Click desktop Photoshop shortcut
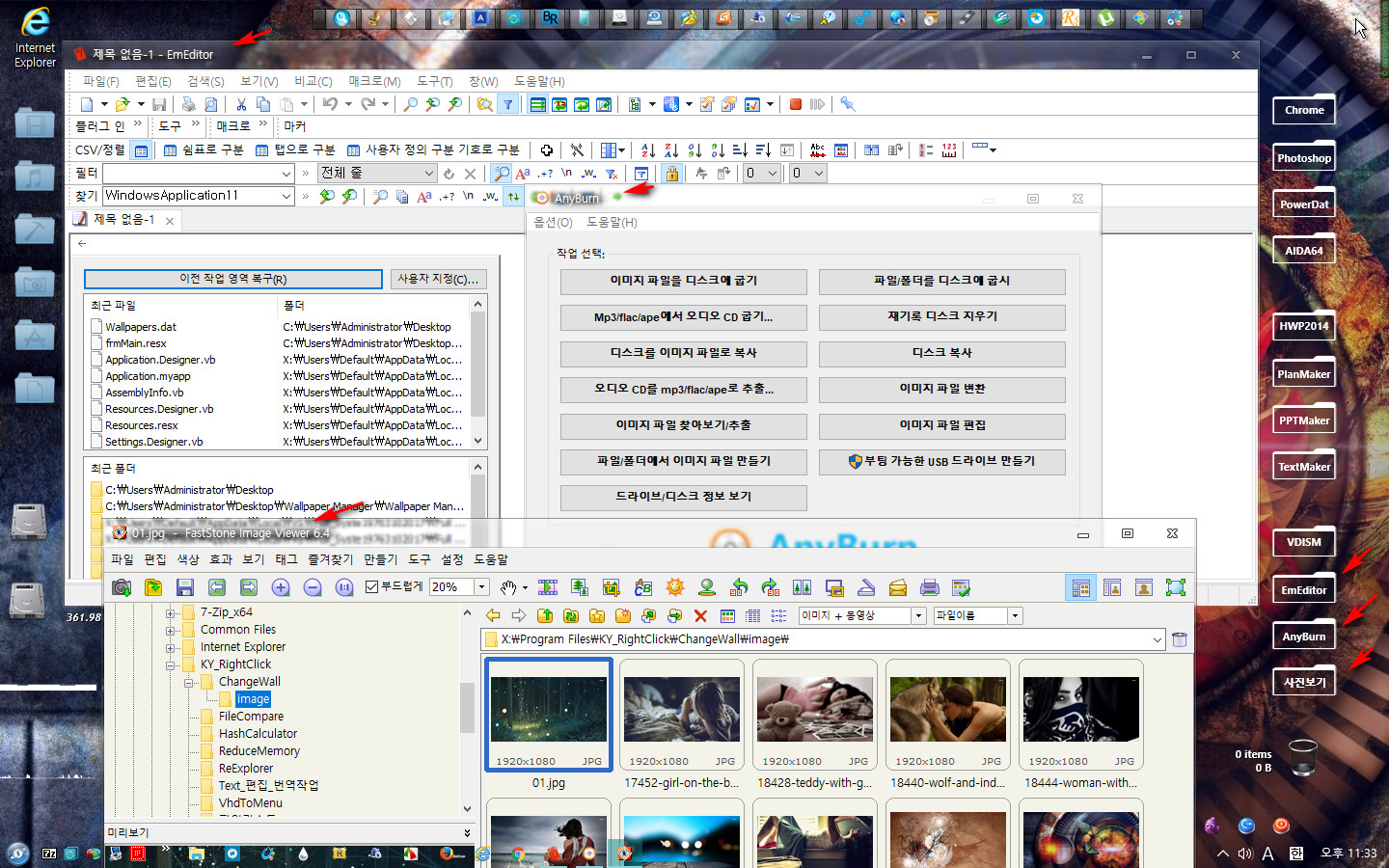 [x=1304, y=157]
